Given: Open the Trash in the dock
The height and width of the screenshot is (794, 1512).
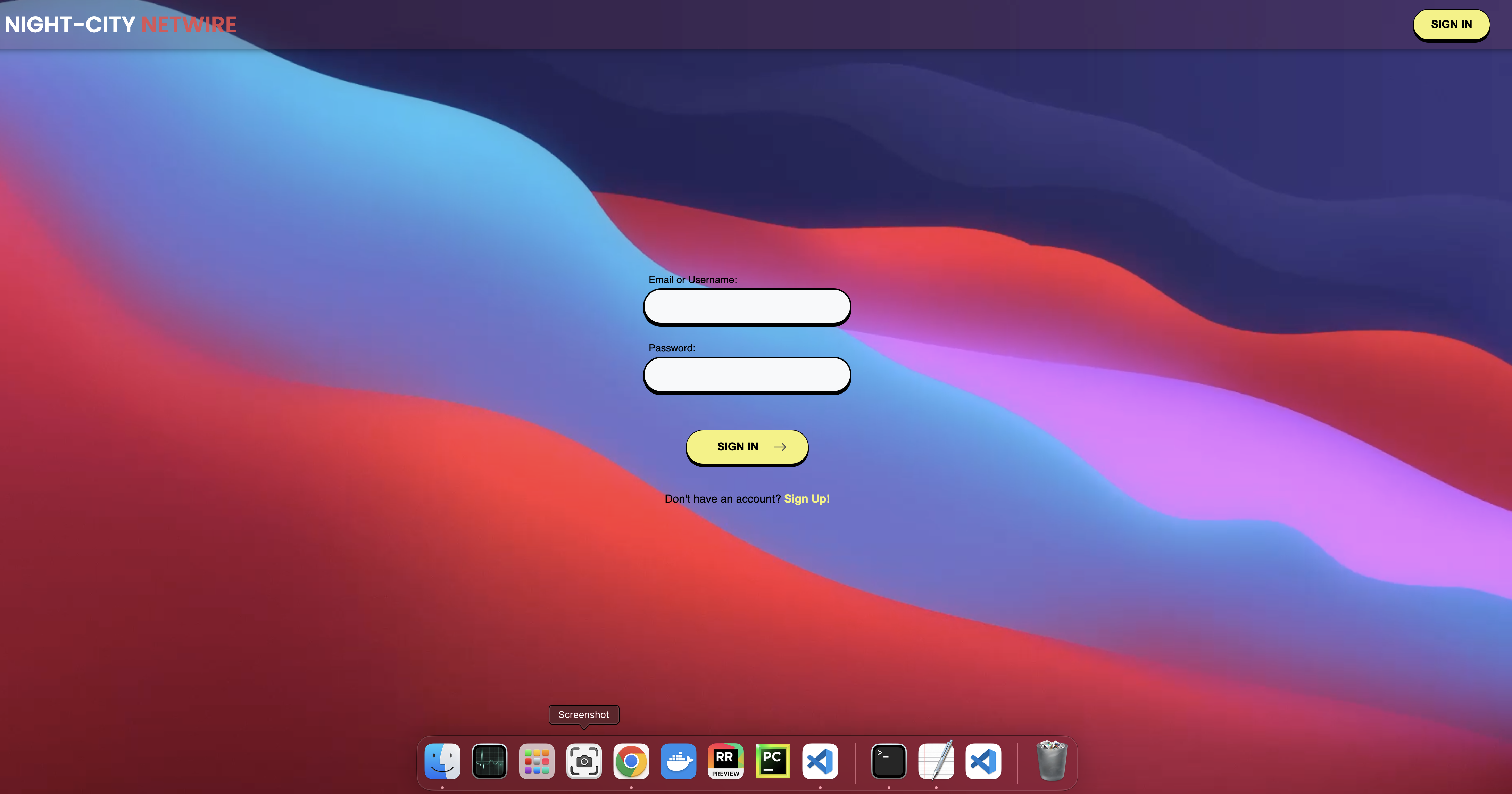Looking at the screenshot, I should (1052, 761).
